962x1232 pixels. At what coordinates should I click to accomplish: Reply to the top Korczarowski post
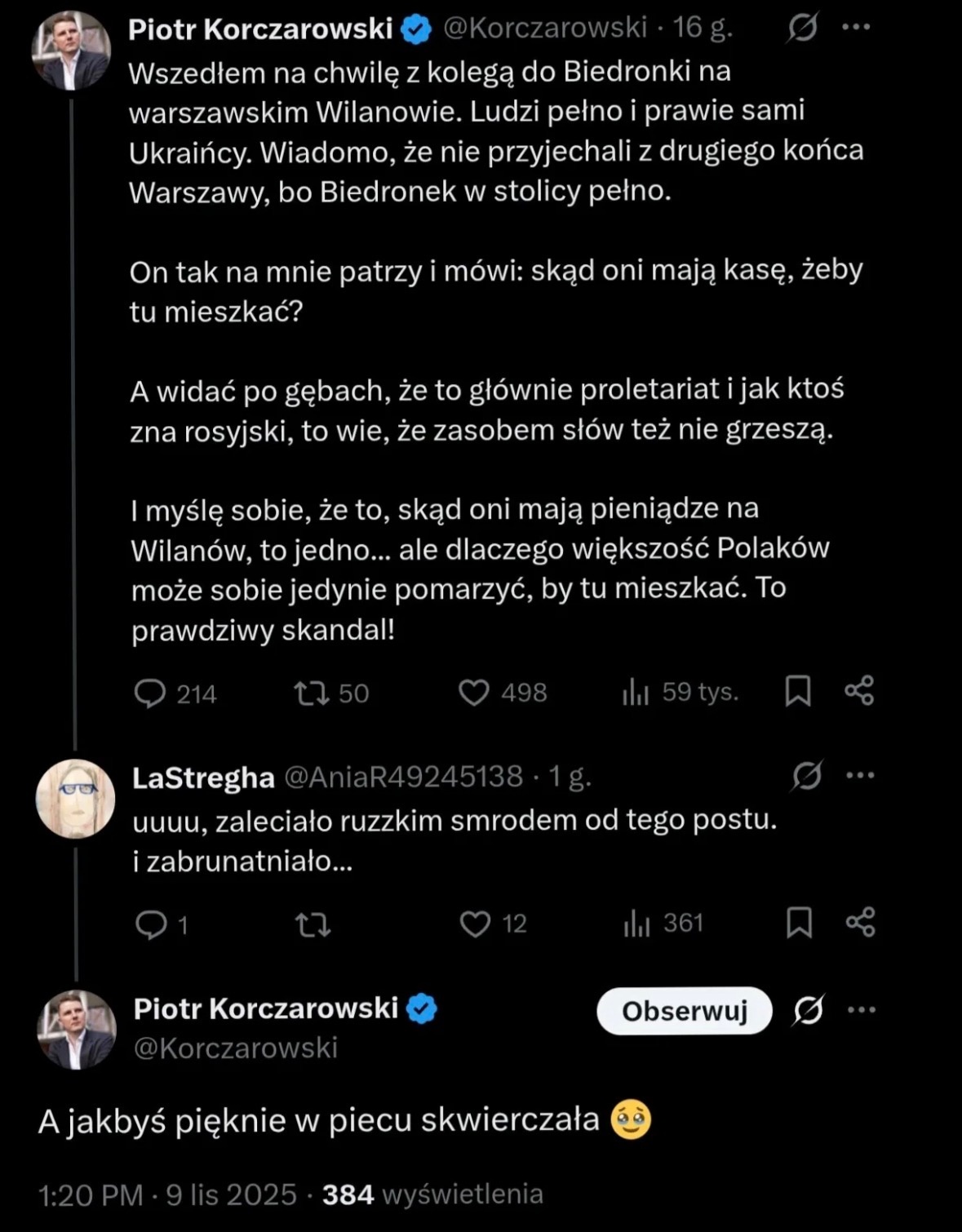coord(150,694)
